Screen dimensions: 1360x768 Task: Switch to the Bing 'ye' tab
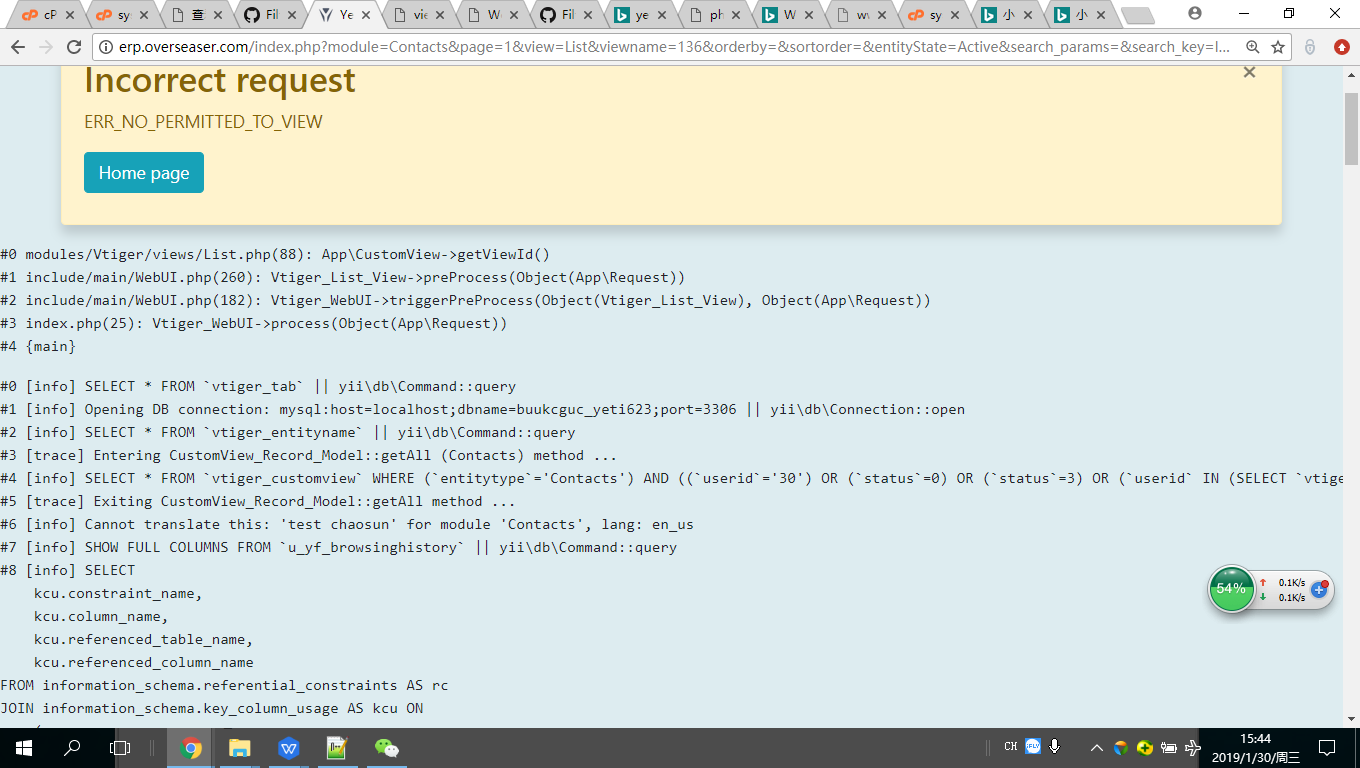(x=642, y=15)
